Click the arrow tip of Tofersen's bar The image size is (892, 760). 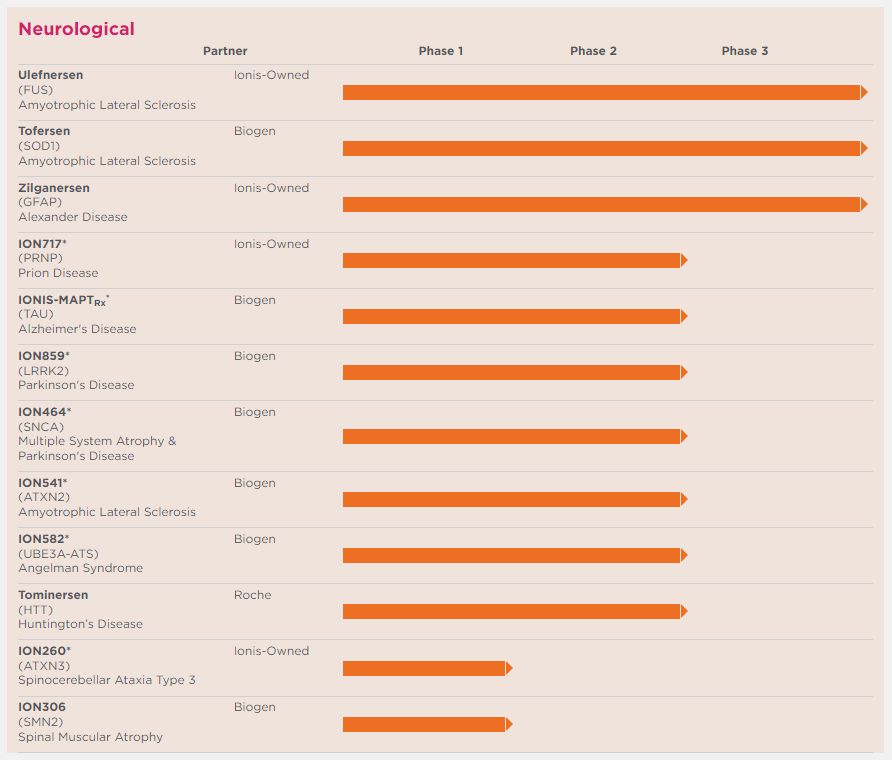pyautogui.click(x=864, y=148)
